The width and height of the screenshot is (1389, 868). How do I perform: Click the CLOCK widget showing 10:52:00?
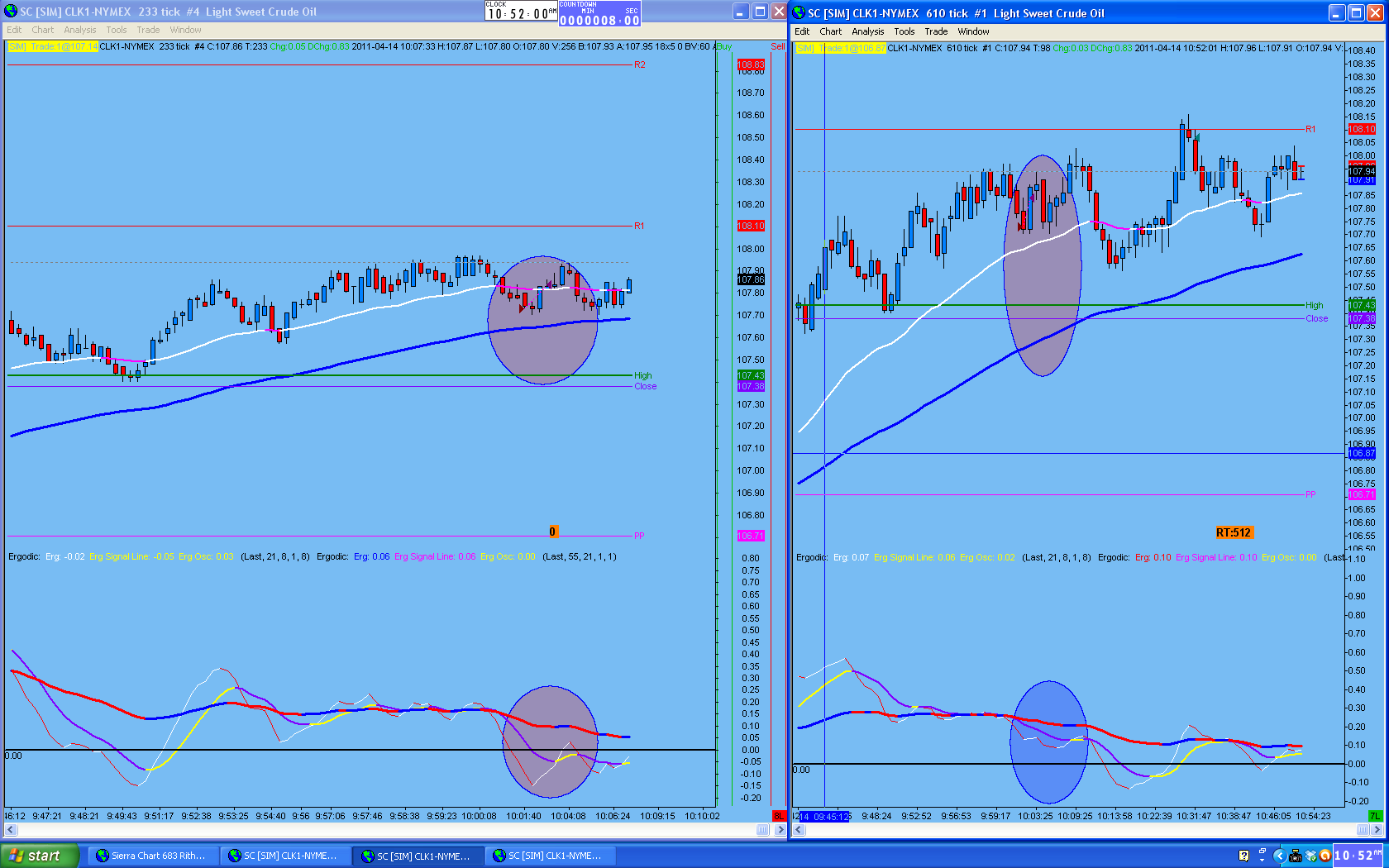tap(522, 11)
